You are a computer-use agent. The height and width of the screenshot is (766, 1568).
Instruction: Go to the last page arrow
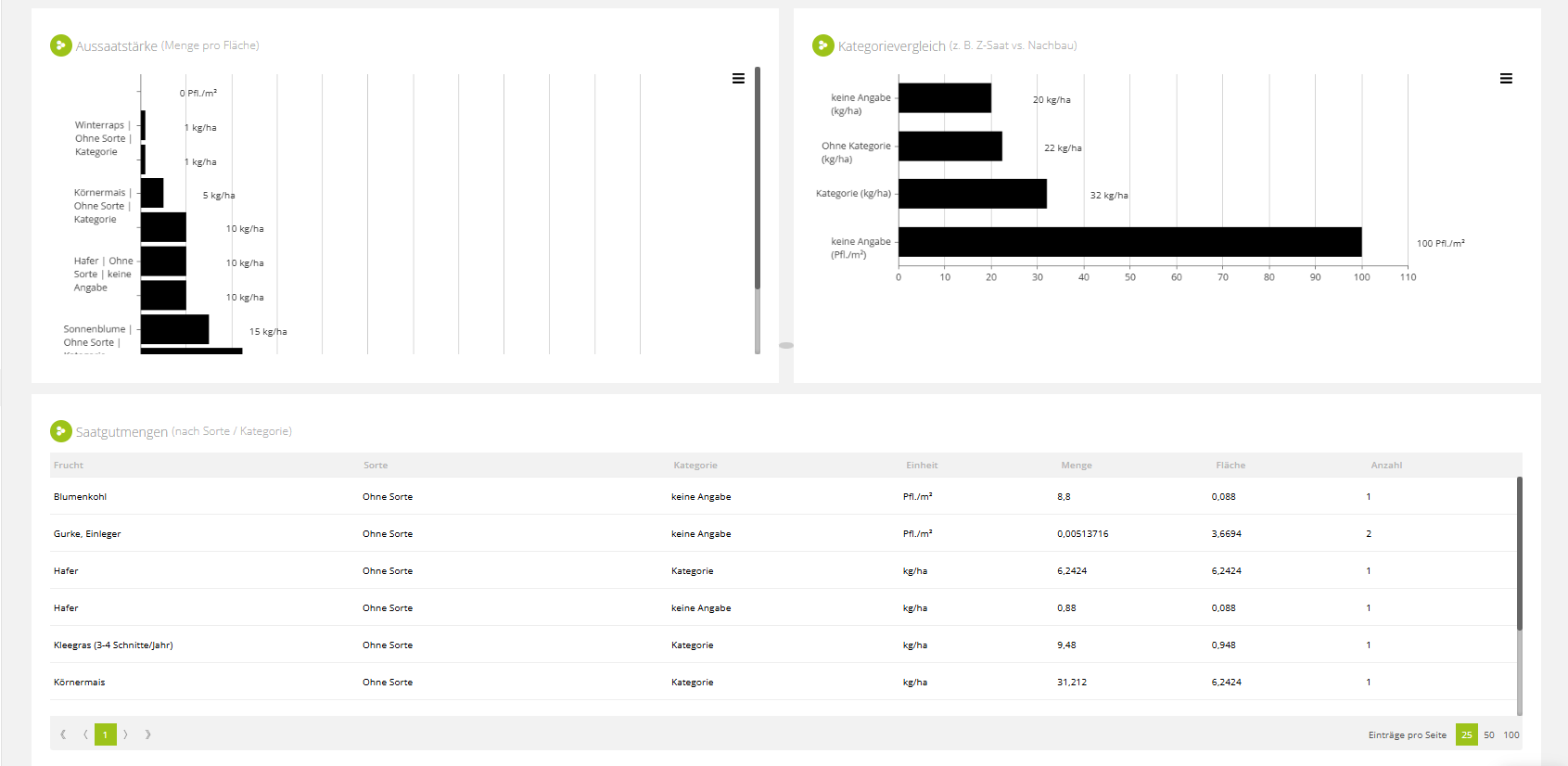147,734
